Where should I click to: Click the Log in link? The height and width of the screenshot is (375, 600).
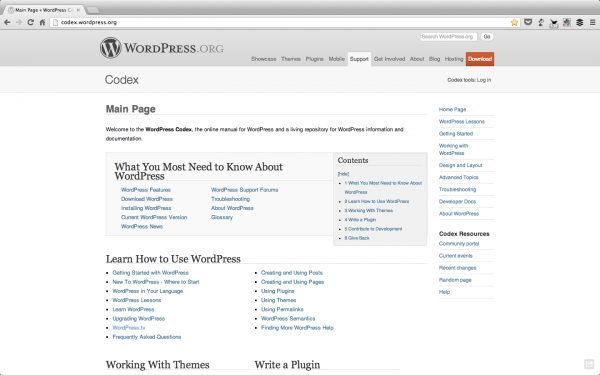point(484,80)
